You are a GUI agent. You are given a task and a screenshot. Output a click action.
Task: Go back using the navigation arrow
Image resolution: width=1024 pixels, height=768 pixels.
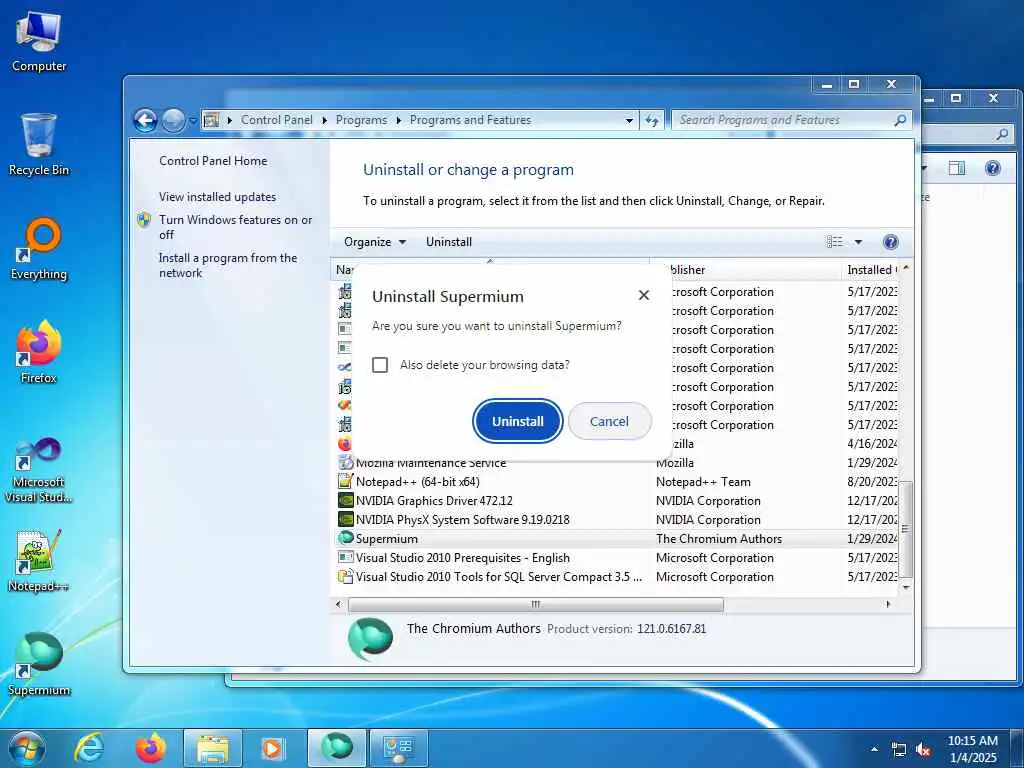click(145, 120)
